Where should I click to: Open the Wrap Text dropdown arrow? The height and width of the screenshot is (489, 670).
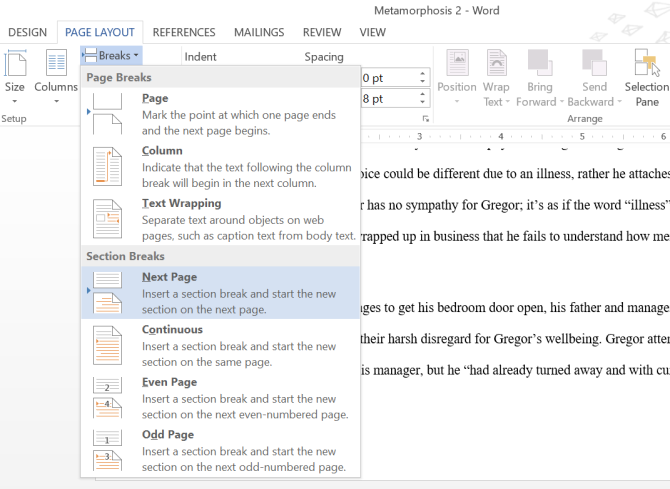(x=508, y=102)
